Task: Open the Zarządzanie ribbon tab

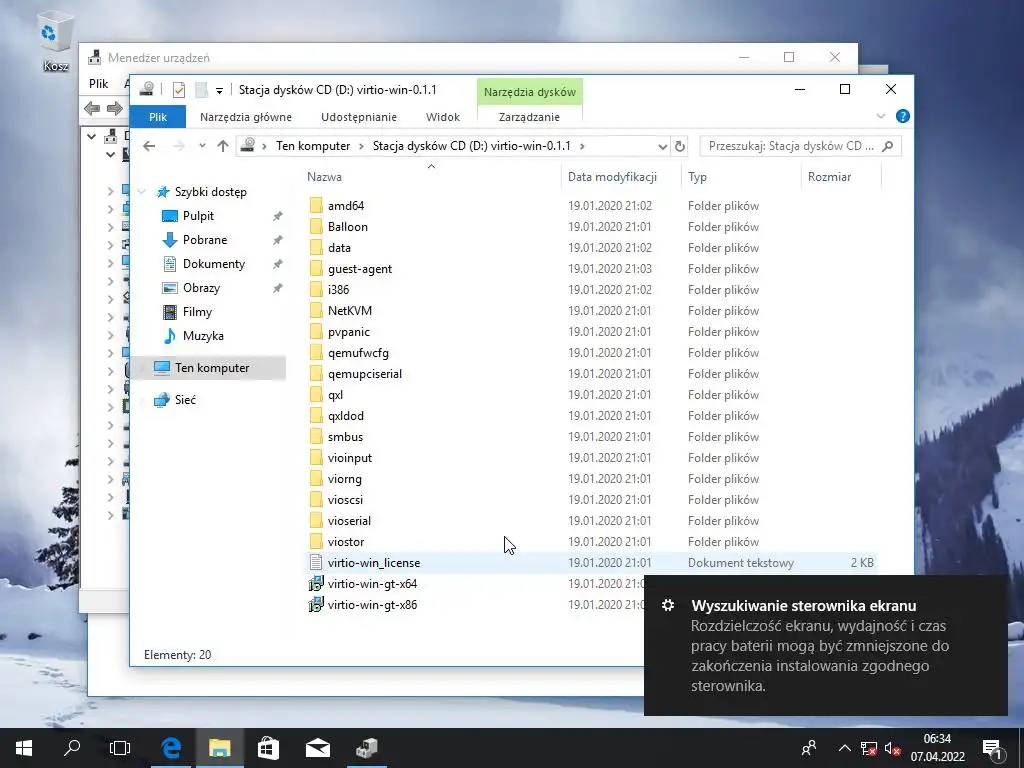Action: (529, 117)
